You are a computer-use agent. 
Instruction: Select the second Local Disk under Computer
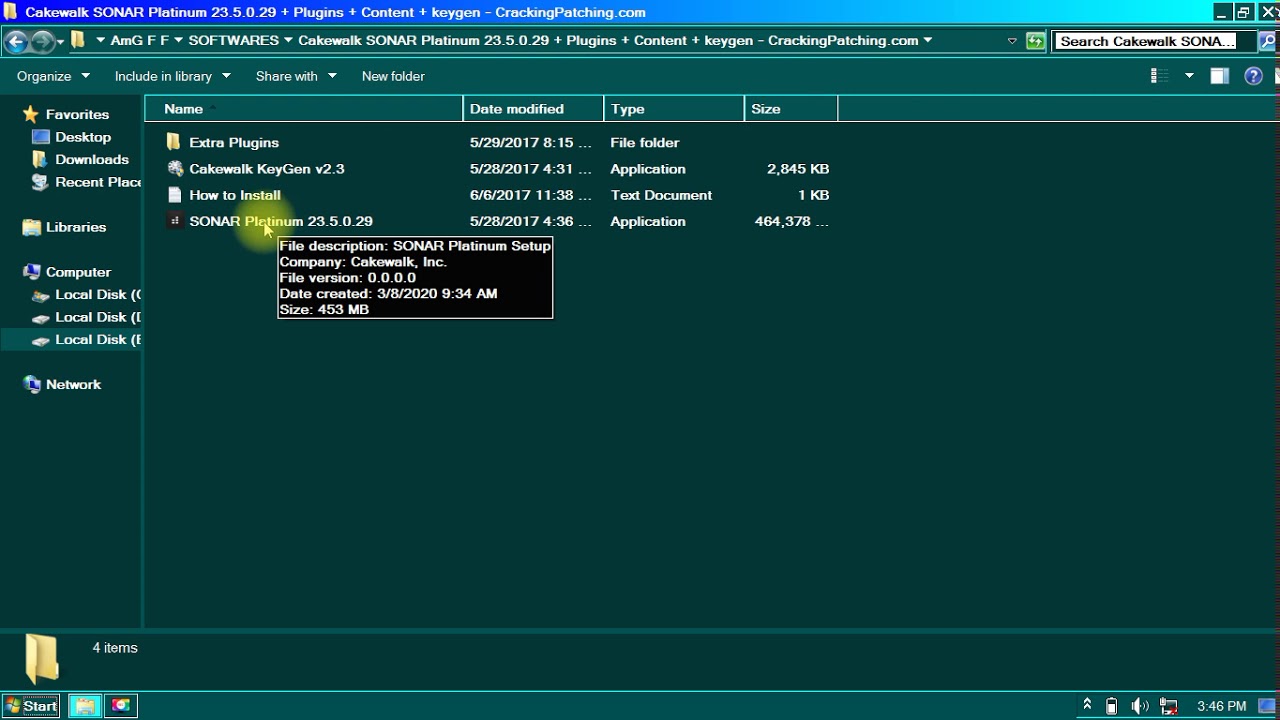click(98, 317)
